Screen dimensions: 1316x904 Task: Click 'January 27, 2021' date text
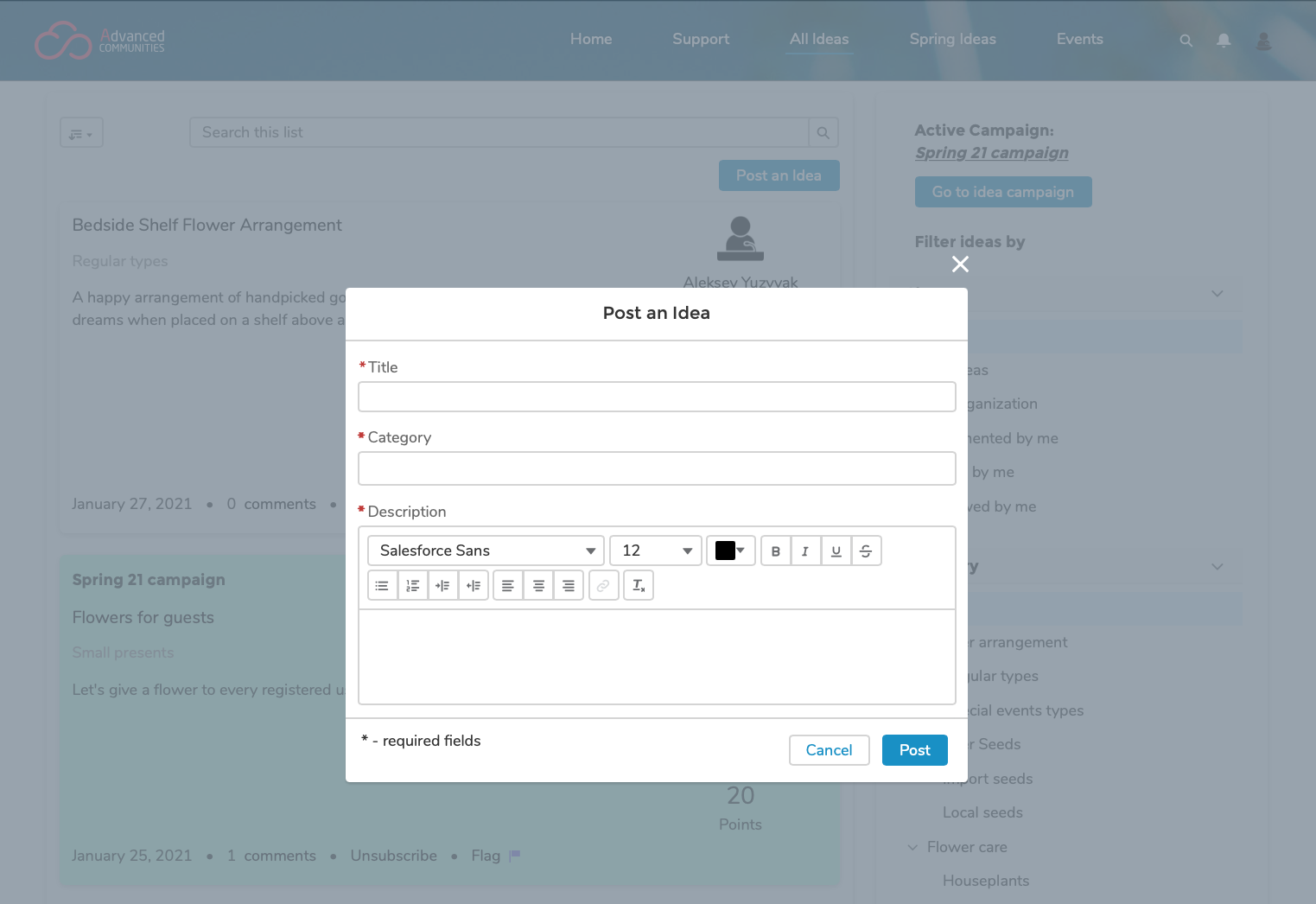132,504
